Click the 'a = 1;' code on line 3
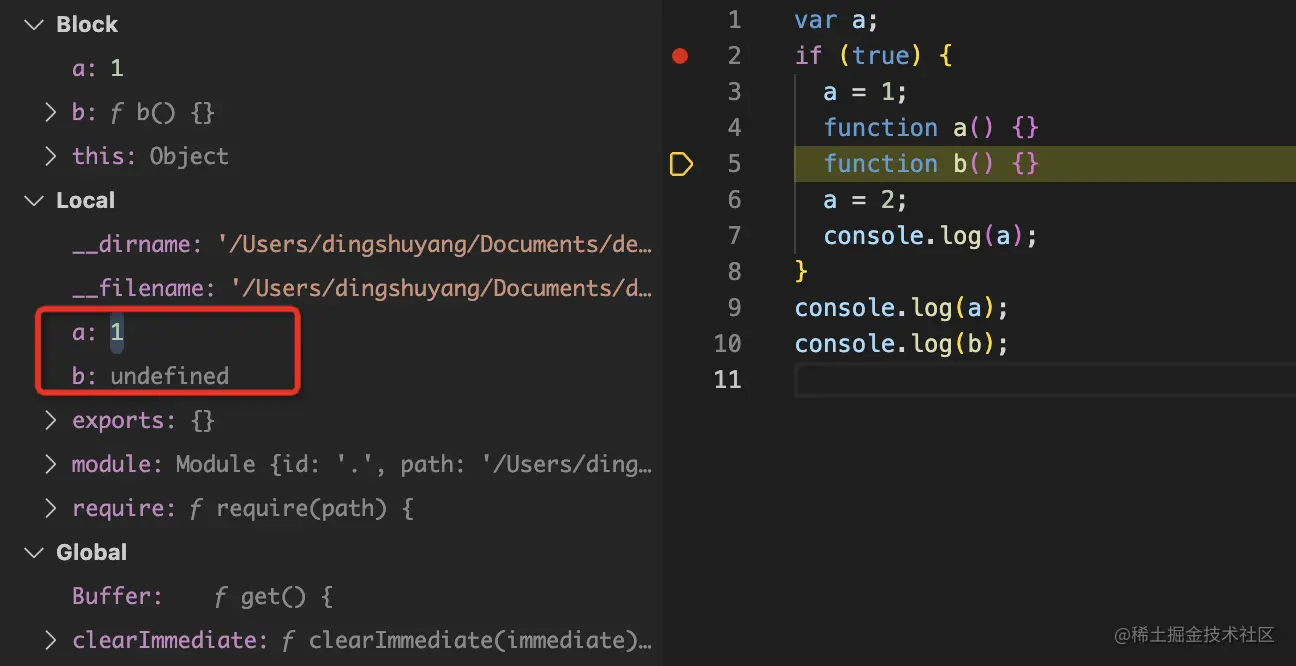The height and width of the screenshot is (666, 1296). point(865,92)
